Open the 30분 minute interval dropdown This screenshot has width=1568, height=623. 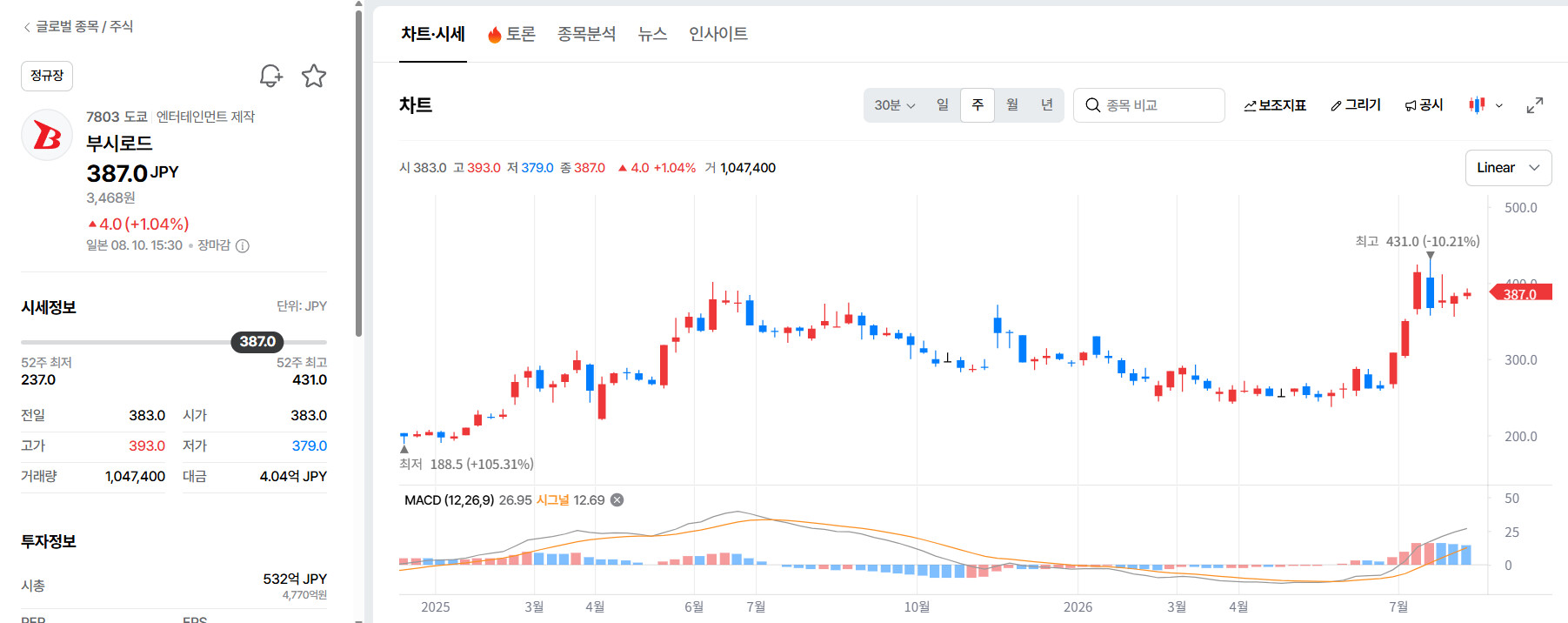click(895, 105)
